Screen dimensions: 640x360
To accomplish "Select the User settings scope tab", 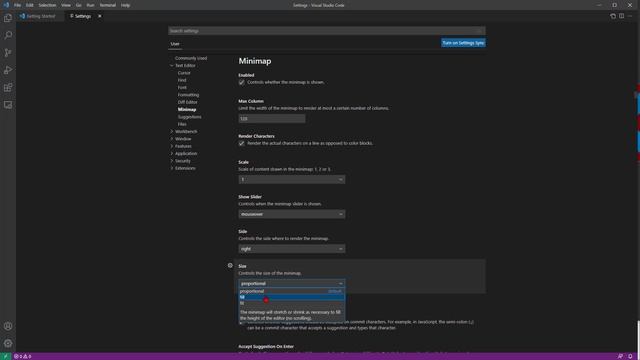I will [175, 44].
